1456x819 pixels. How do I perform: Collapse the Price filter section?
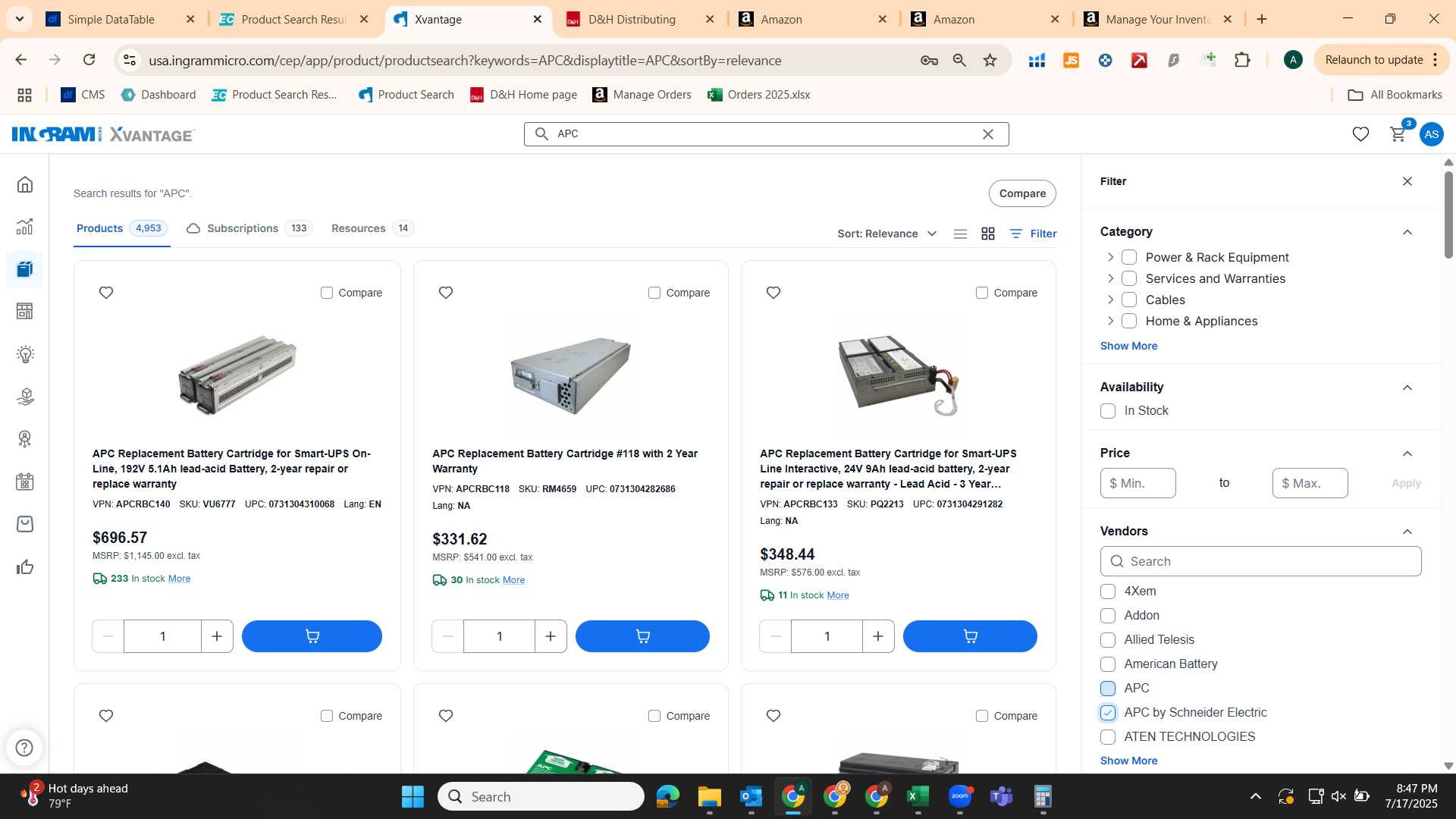coord(1407,453)
